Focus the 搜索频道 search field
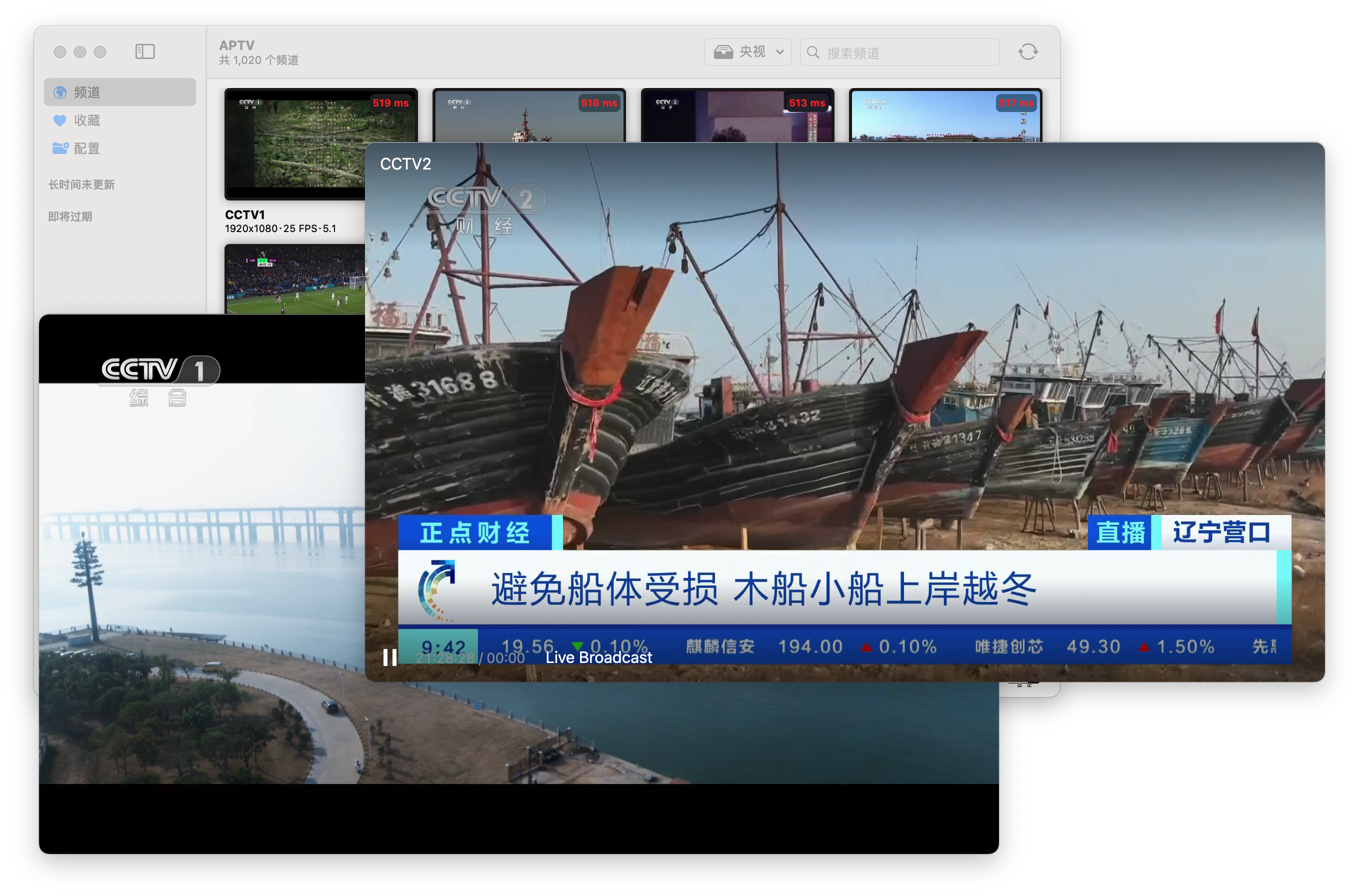This screenshot has width=1359, height=896. [x=899, y=52]
